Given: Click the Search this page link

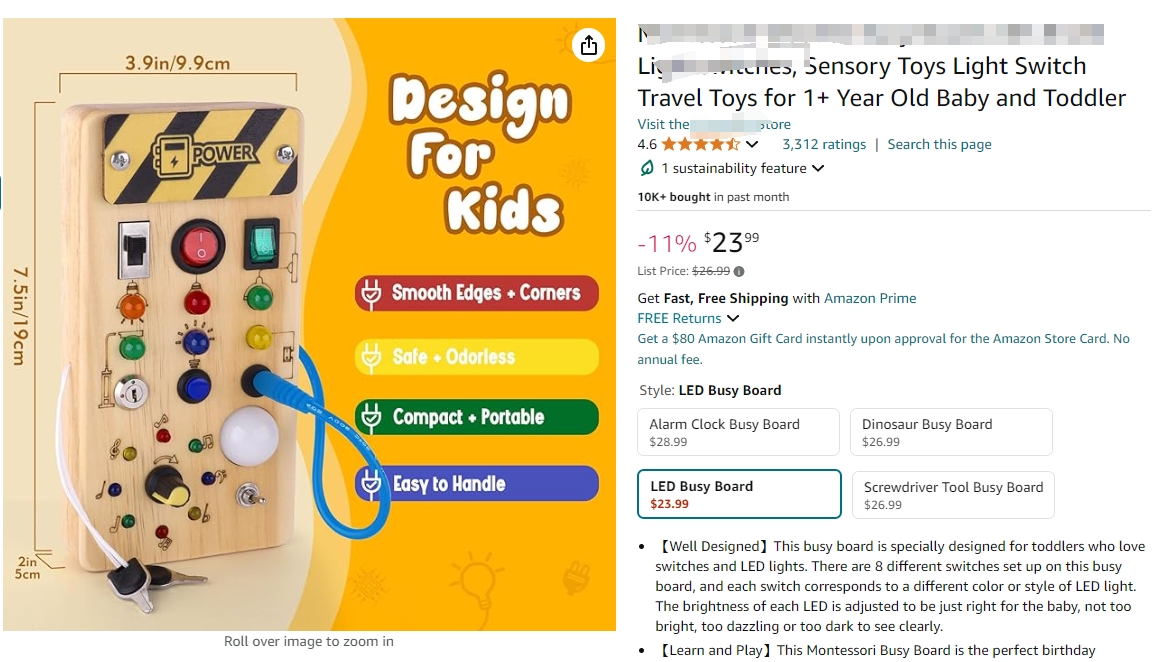Looking at the screenshot, I should [939, 144].
